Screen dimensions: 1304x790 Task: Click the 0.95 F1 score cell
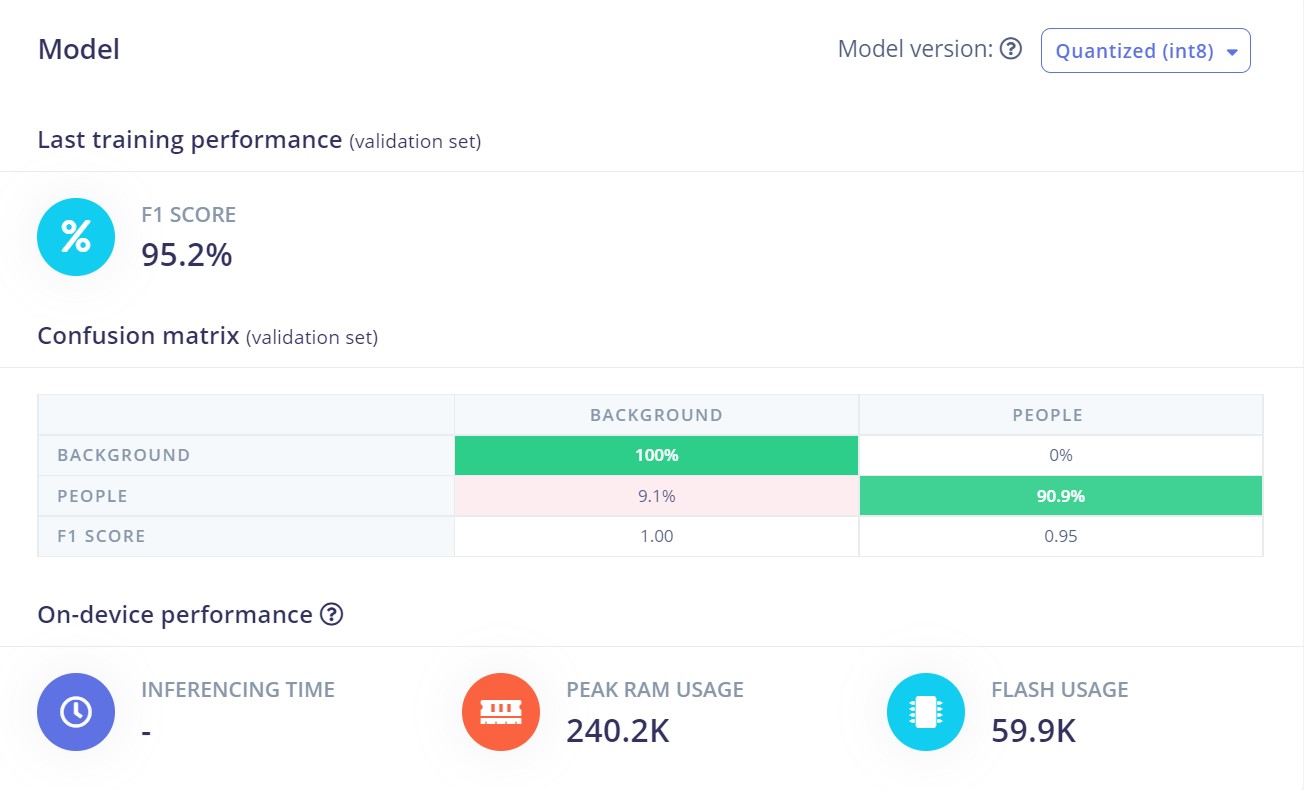click(x=1061, y=536)
